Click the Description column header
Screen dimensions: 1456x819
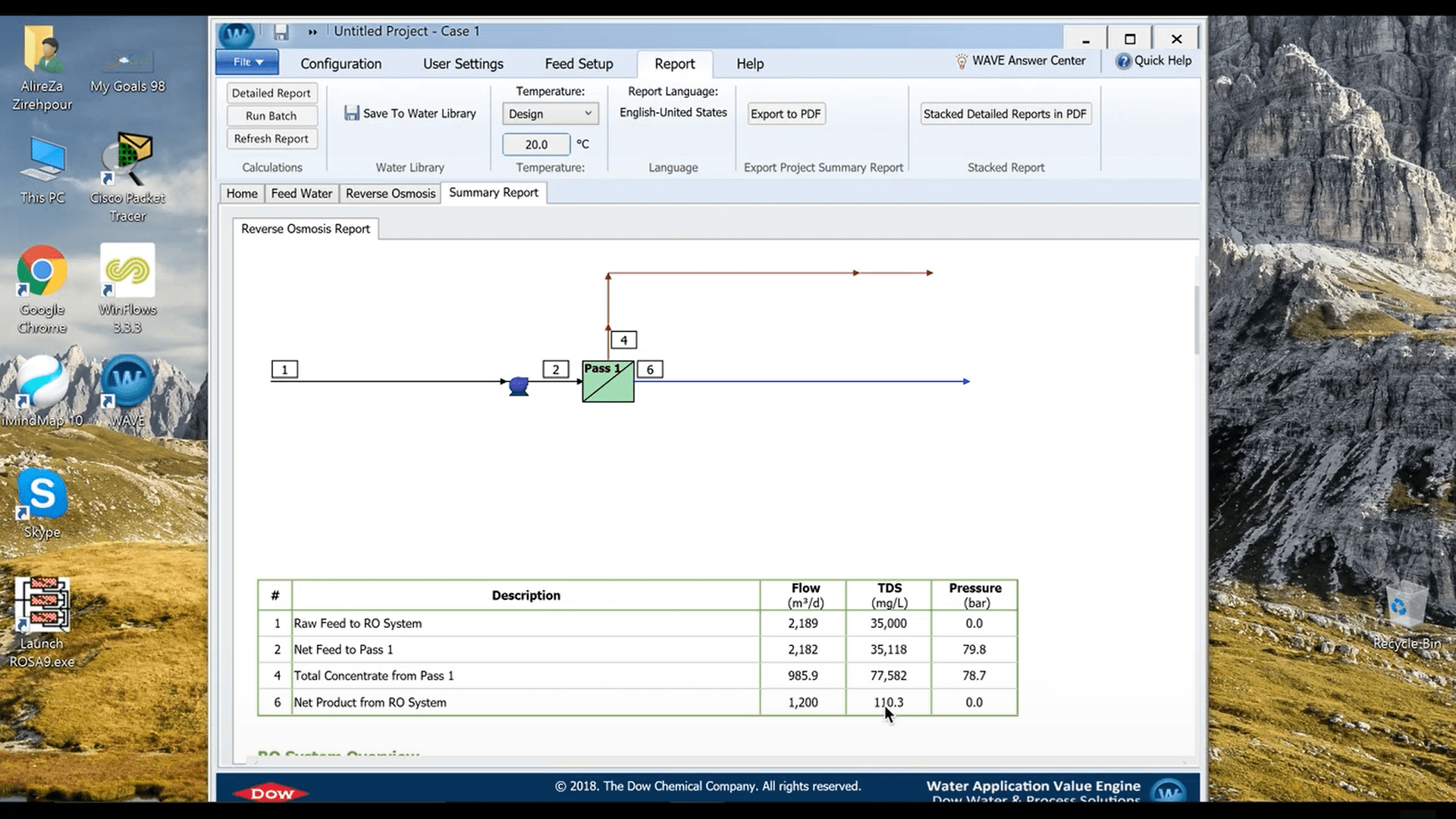526,595
